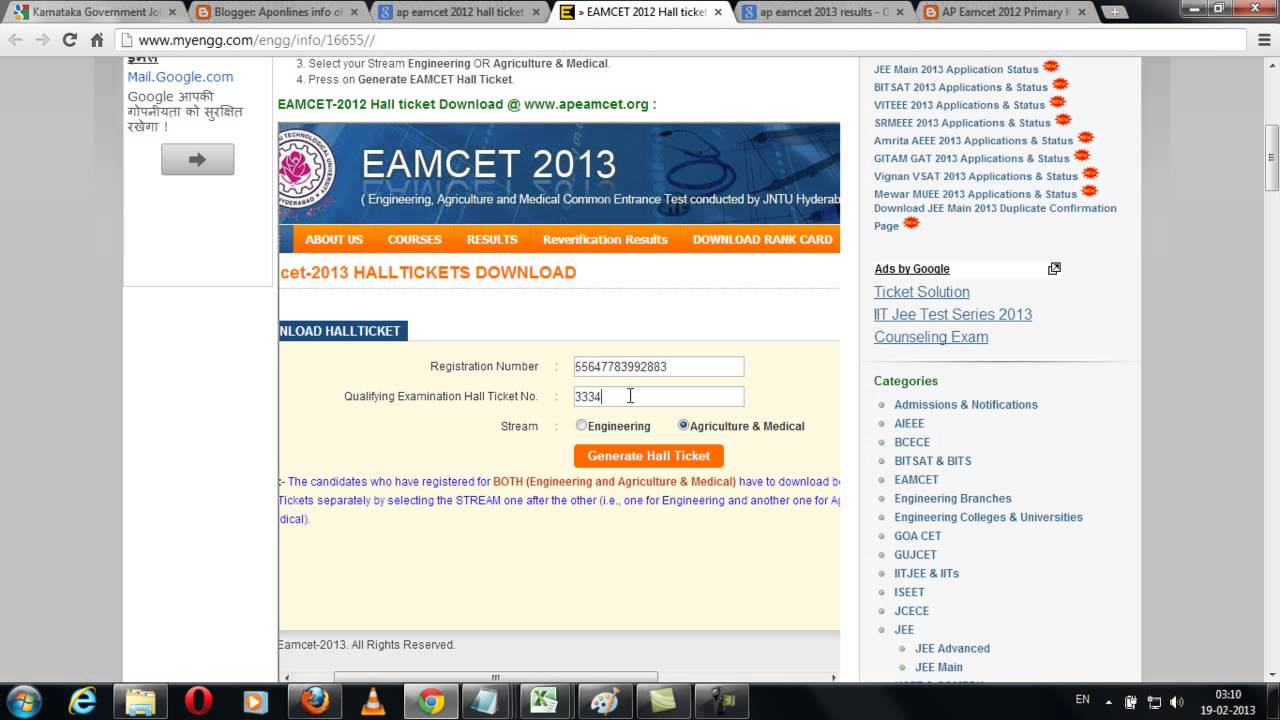Viewport: 1280px width, 720px height.
Task: Open COURSES menu item
Action: [414, 239]
